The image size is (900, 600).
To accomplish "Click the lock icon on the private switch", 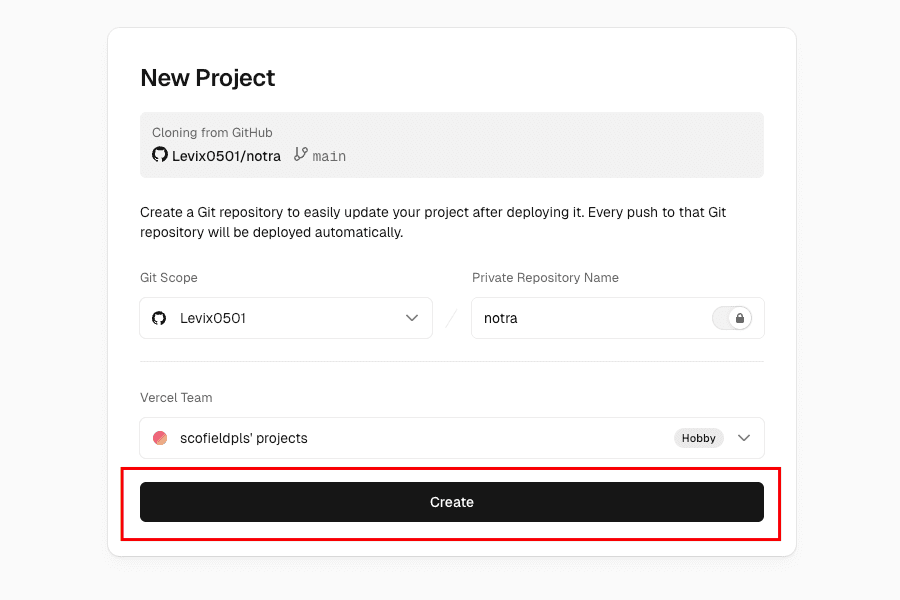I will (740, 318).
